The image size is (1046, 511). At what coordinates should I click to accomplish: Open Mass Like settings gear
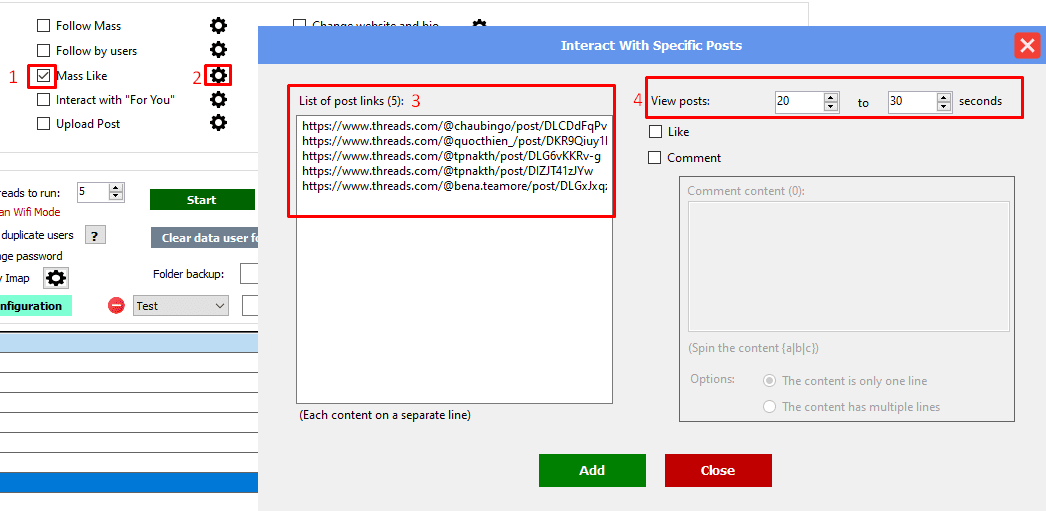point(218,75)
